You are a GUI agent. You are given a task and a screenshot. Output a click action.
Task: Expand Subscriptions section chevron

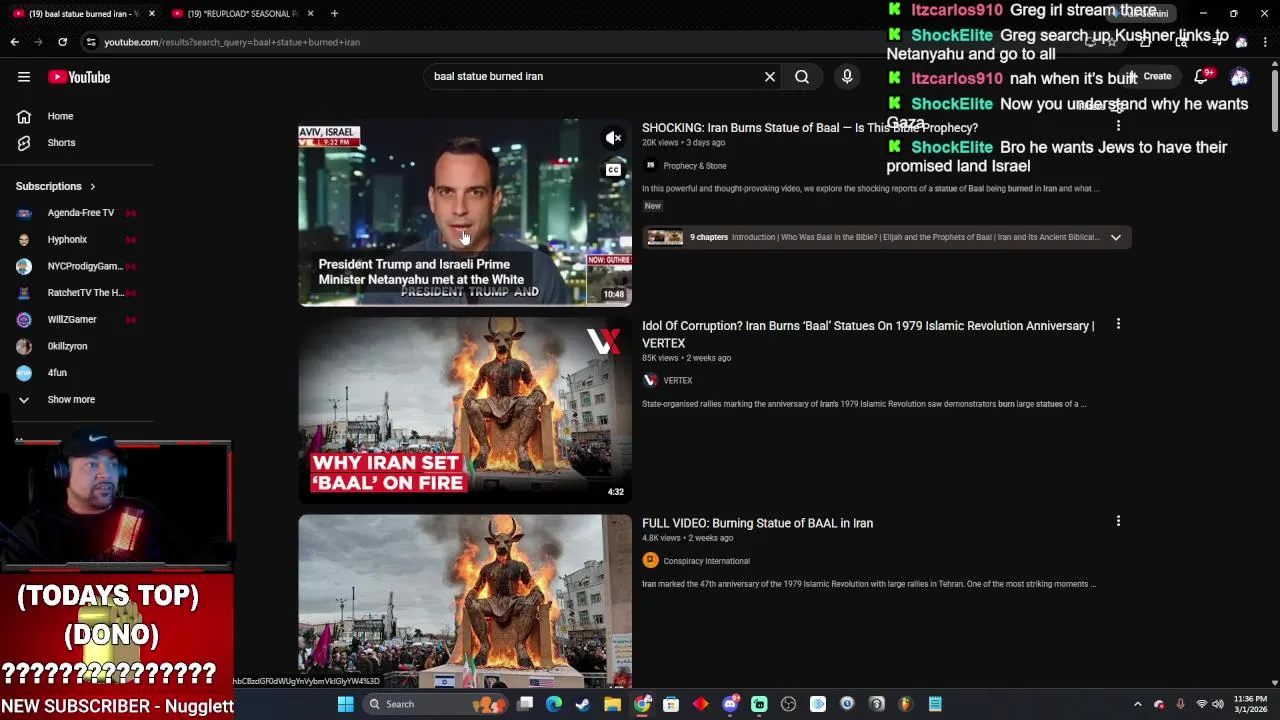(92, 186)
